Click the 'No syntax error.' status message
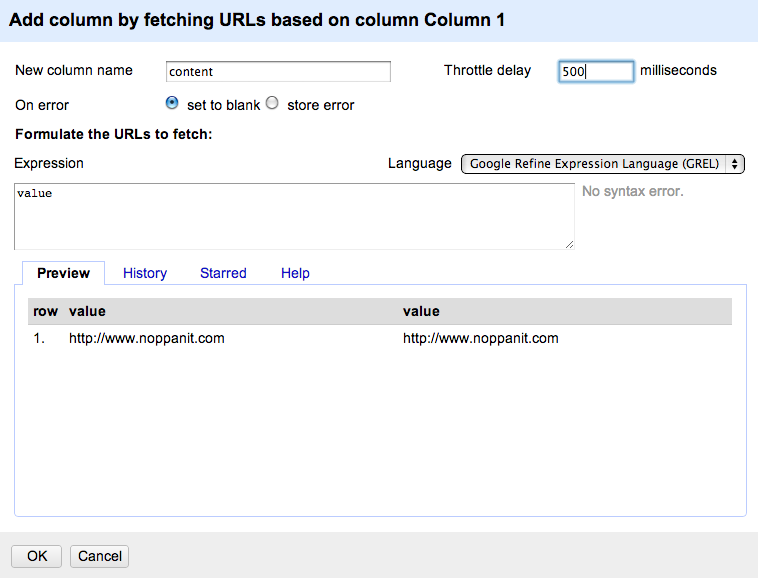 coord(633,191)
